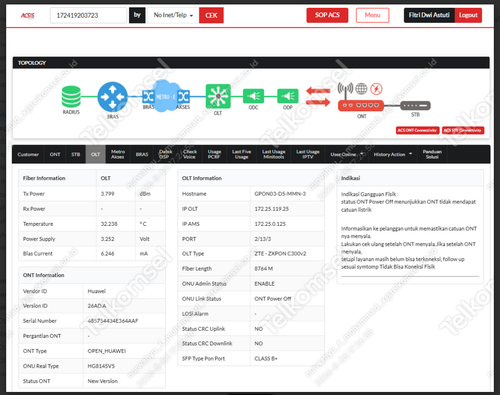Click the AKSES switch icon
Image resolution: width=500 pixels, height=395 pixels.
tap(184, 97)
